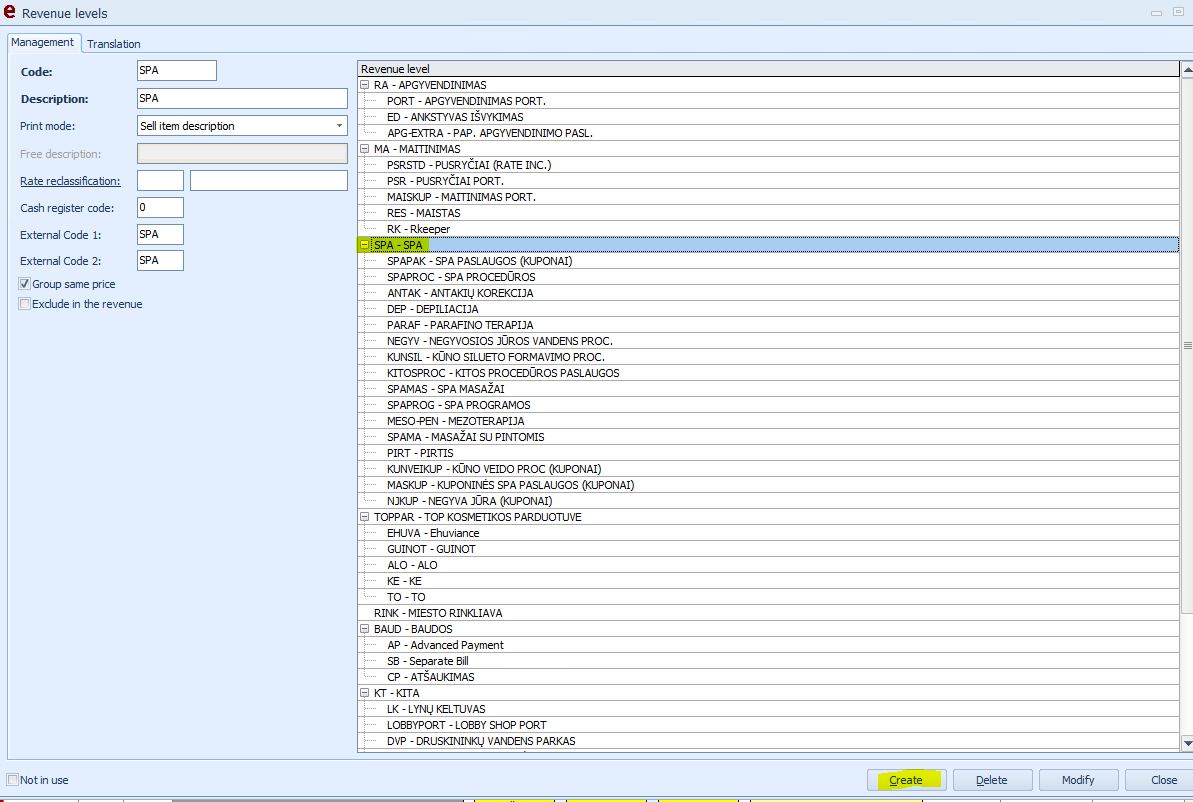Select EHUVA - Ehuviance row

click(x=768, y=533)
